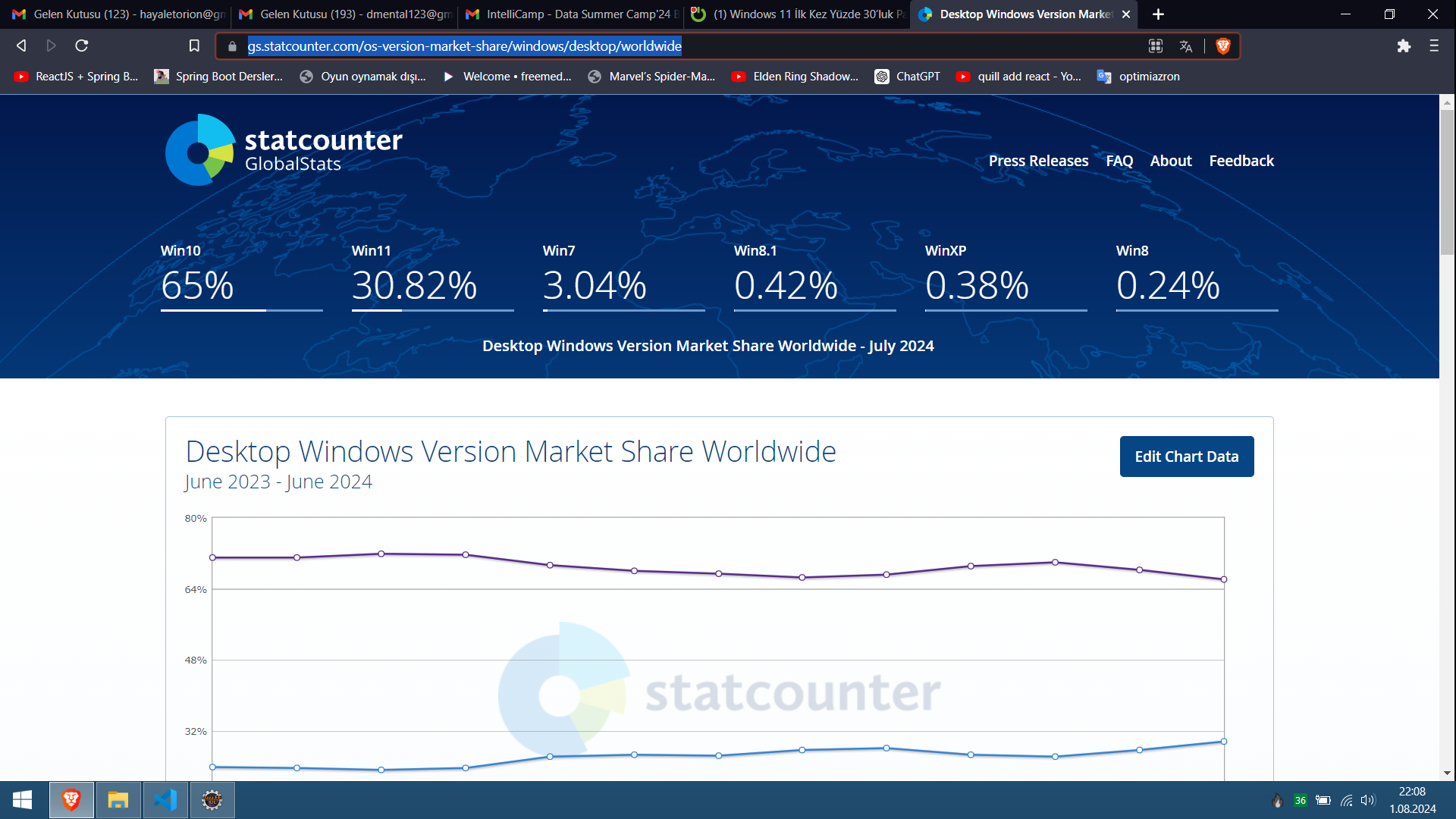Click the page vertical scrollbar down arrow
This screenshot has height=819, width=1456.
click(1447, 773)
